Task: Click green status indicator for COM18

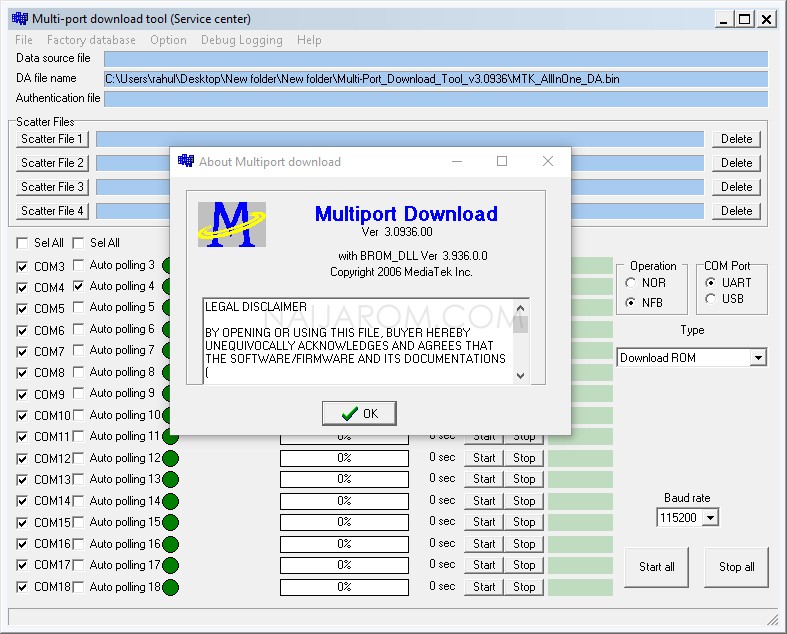Action: click(x=171, y=587)
